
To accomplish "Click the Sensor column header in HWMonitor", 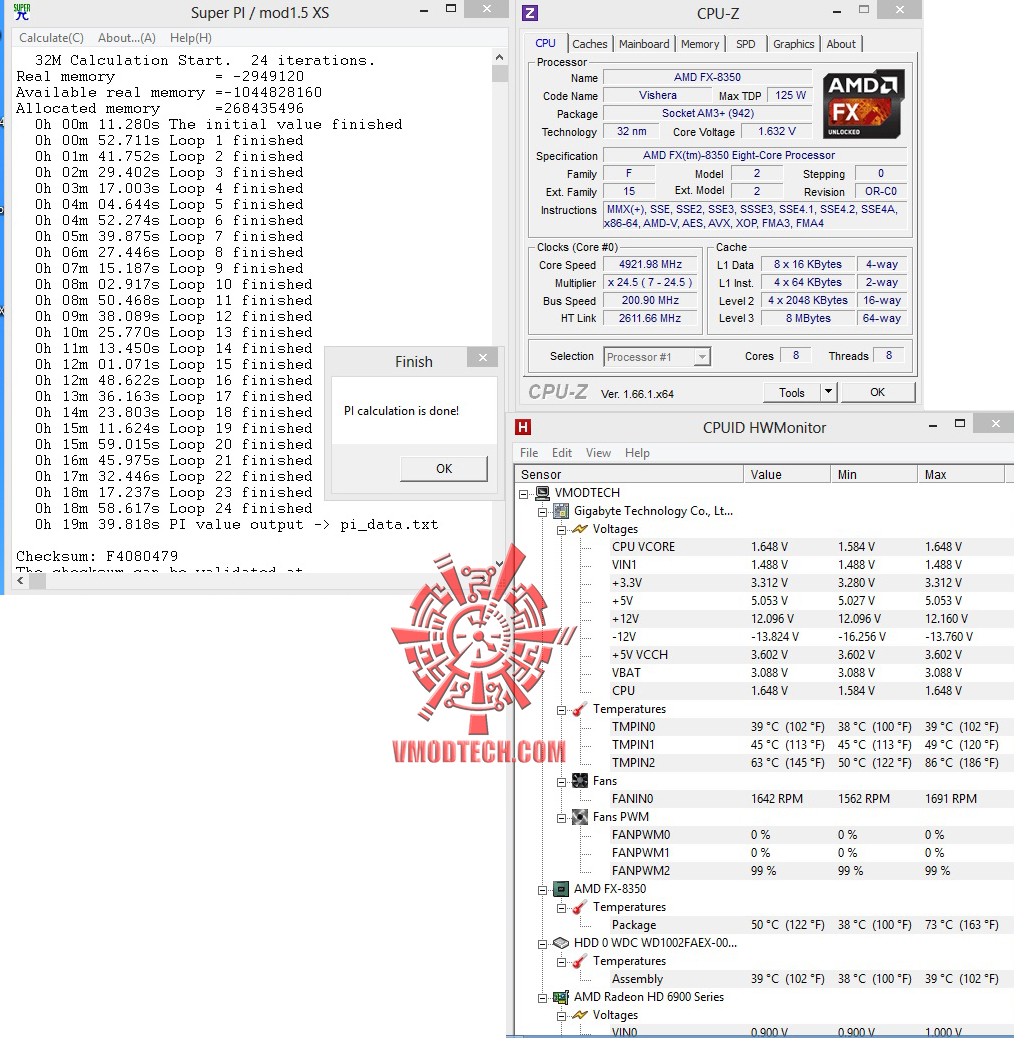I will pyautogui.click(x=629, y=474).
